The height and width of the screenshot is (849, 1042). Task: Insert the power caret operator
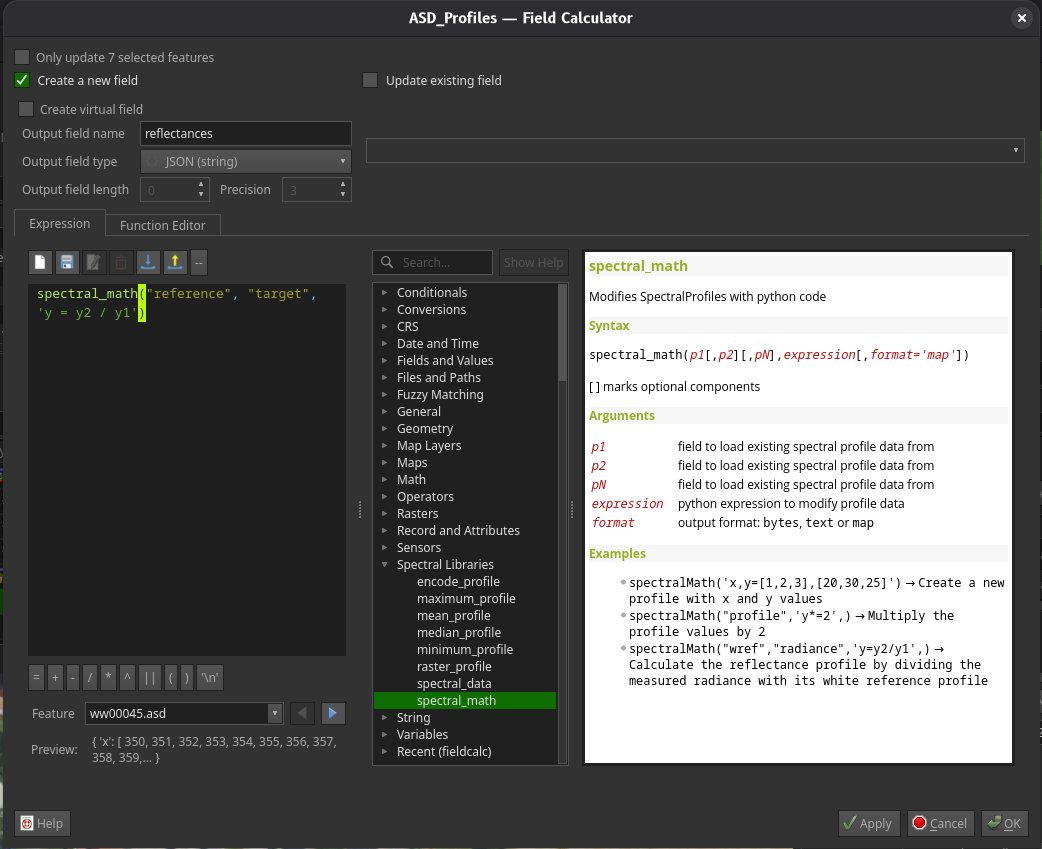[127, 678]
